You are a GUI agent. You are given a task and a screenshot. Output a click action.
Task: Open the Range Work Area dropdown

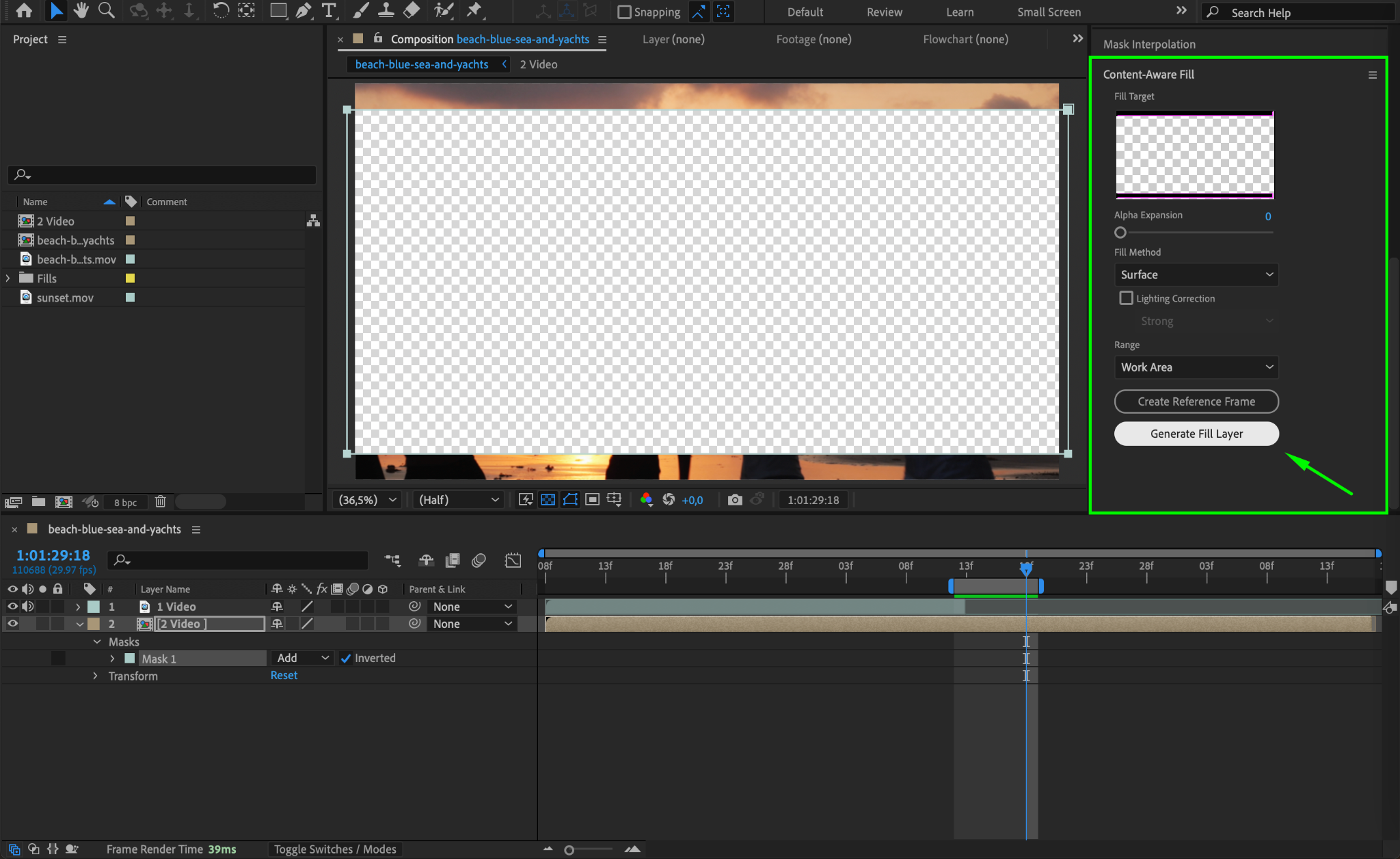pos(1196,367)
